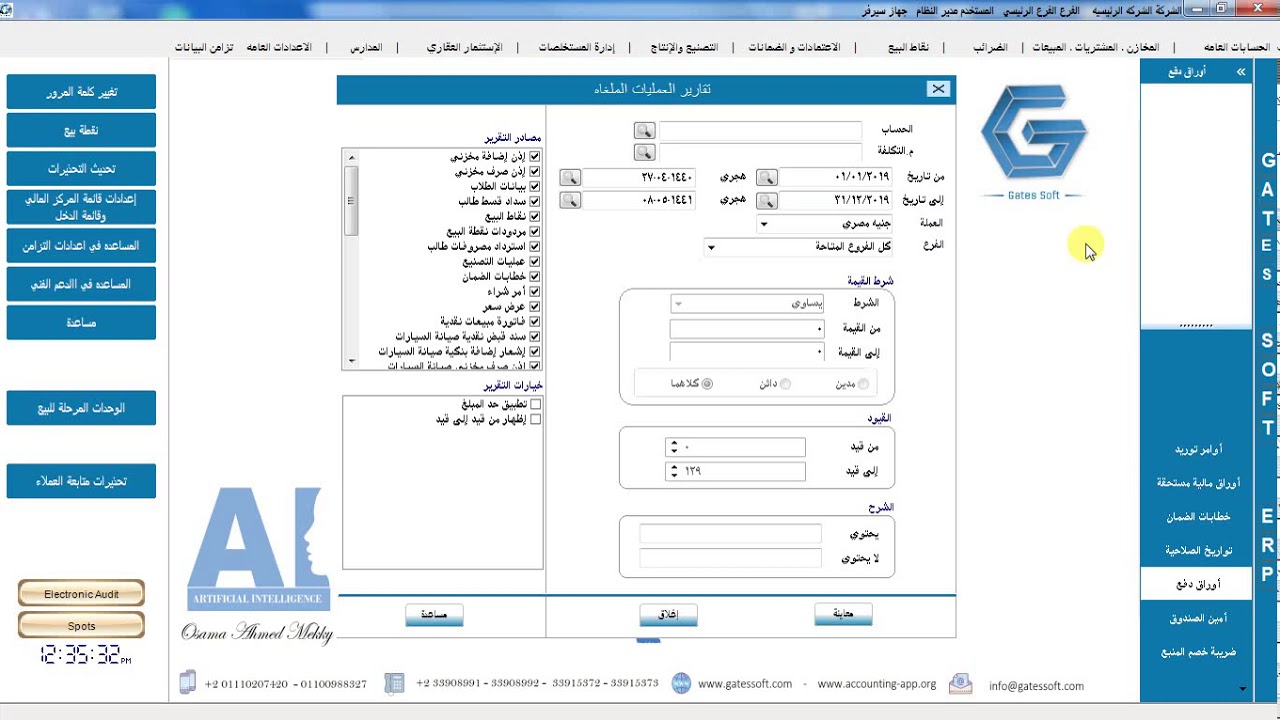Toggle نقاط البيع report source
Screen dimensions: 1280x720
[x=535, y=217]
